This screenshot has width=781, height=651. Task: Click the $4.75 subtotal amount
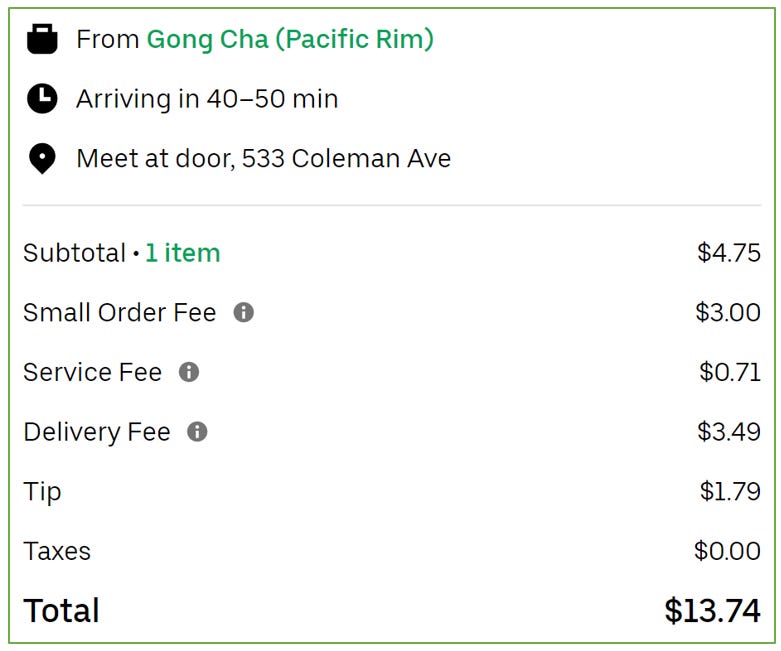click(x=729, y=253)
